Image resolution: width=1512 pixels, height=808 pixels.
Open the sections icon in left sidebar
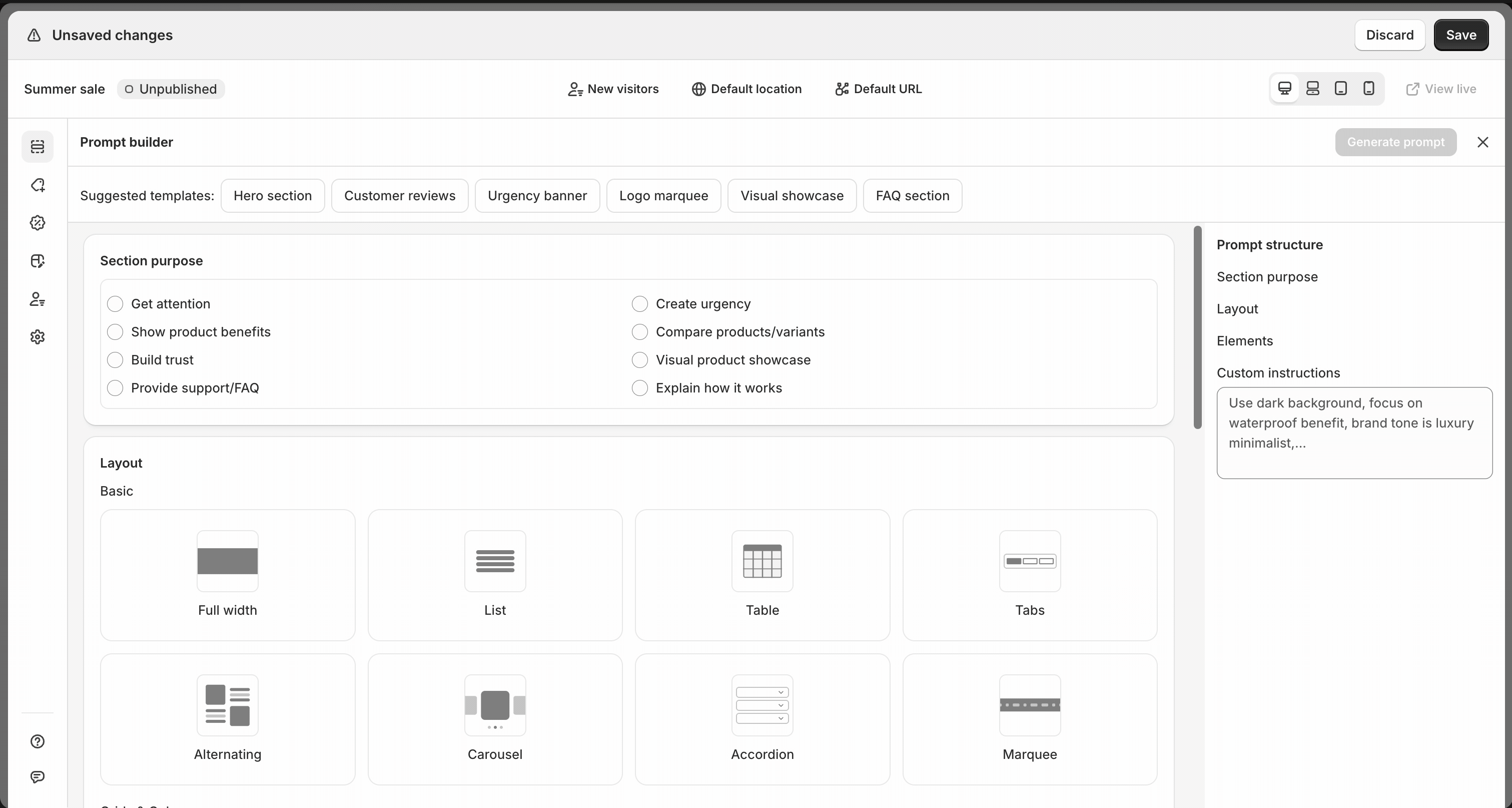(38, 146)
